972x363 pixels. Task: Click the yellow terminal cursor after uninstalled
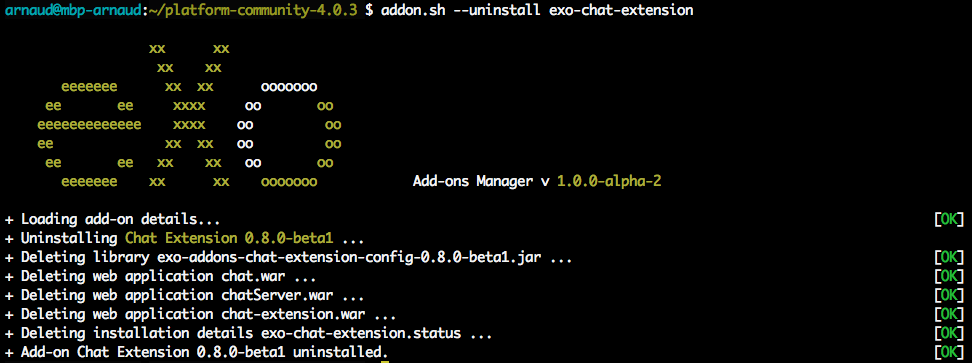(384, 358)
